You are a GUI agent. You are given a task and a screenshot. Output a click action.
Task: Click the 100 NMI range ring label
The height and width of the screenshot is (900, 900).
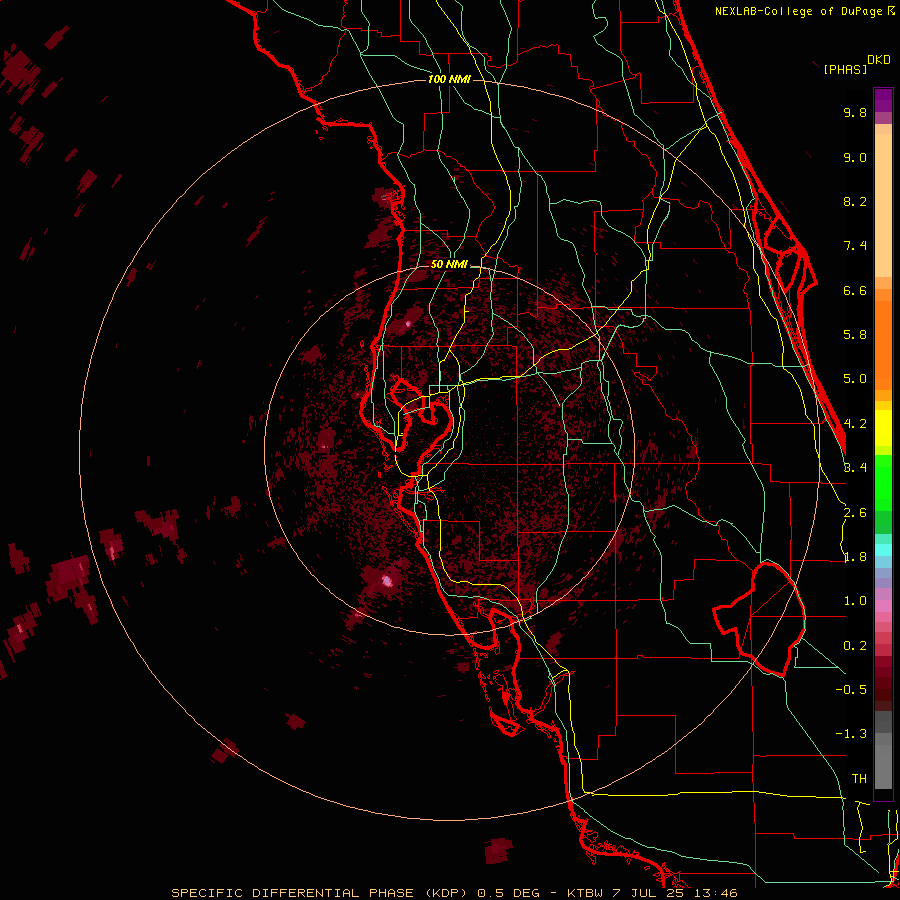[449, 79]
